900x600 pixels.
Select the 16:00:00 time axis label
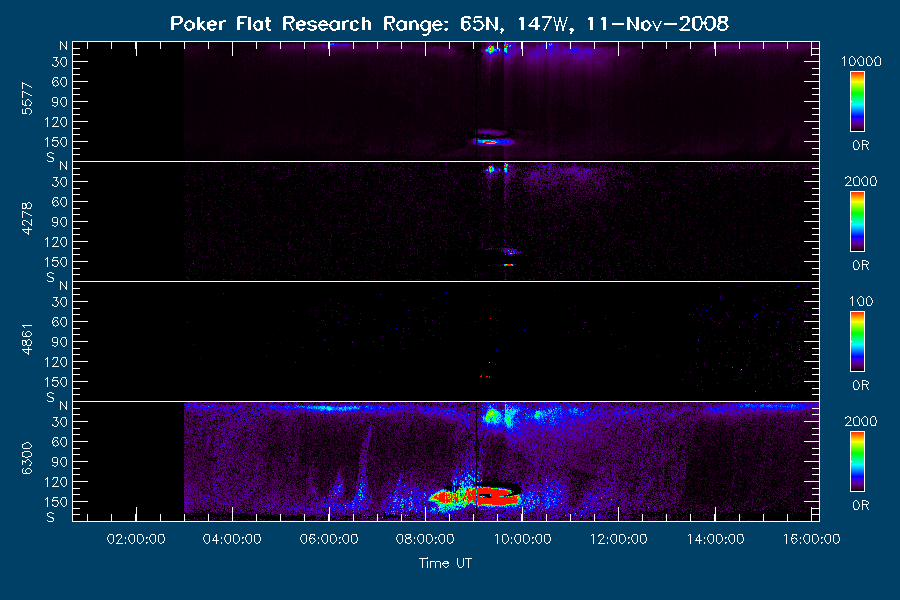(811, 539)
